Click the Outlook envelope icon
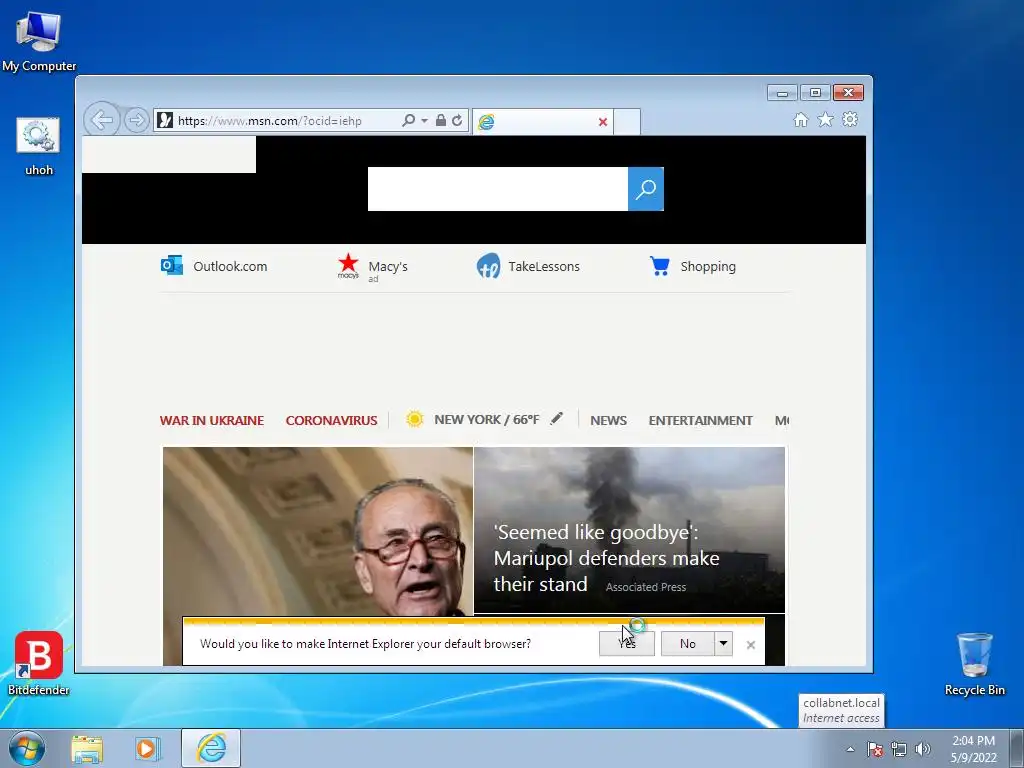1024x768 pixels. click(x=172, y=265)
